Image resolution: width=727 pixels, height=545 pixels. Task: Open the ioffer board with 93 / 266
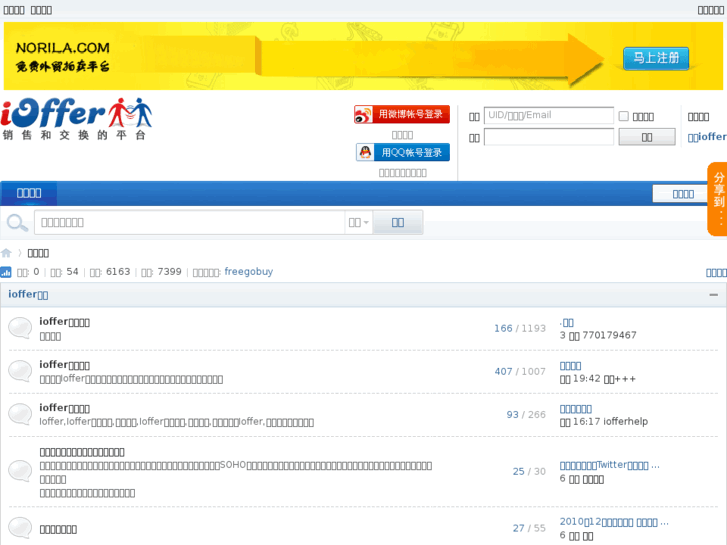point(64,408)
